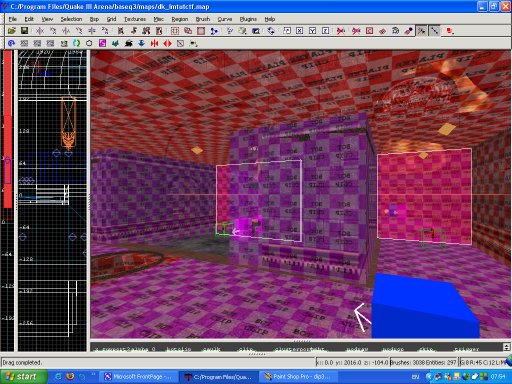The image size is (512, 384).
Task: Open the Help menu
Action: (270, 19)
